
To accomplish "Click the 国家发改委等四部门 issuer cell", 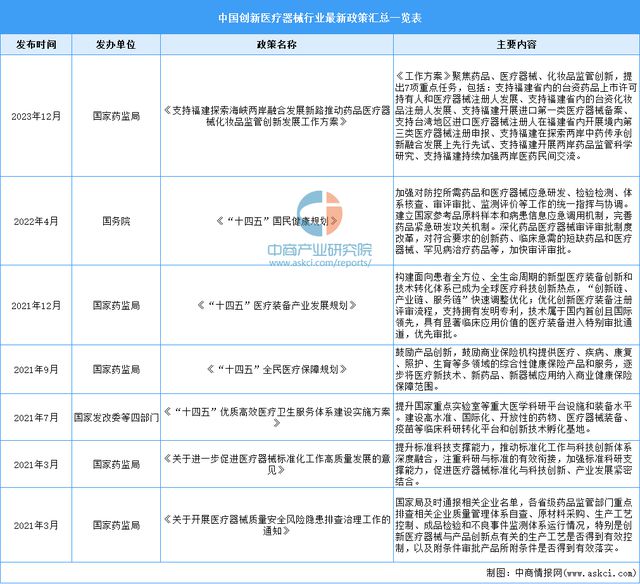I will click(115, 410).
